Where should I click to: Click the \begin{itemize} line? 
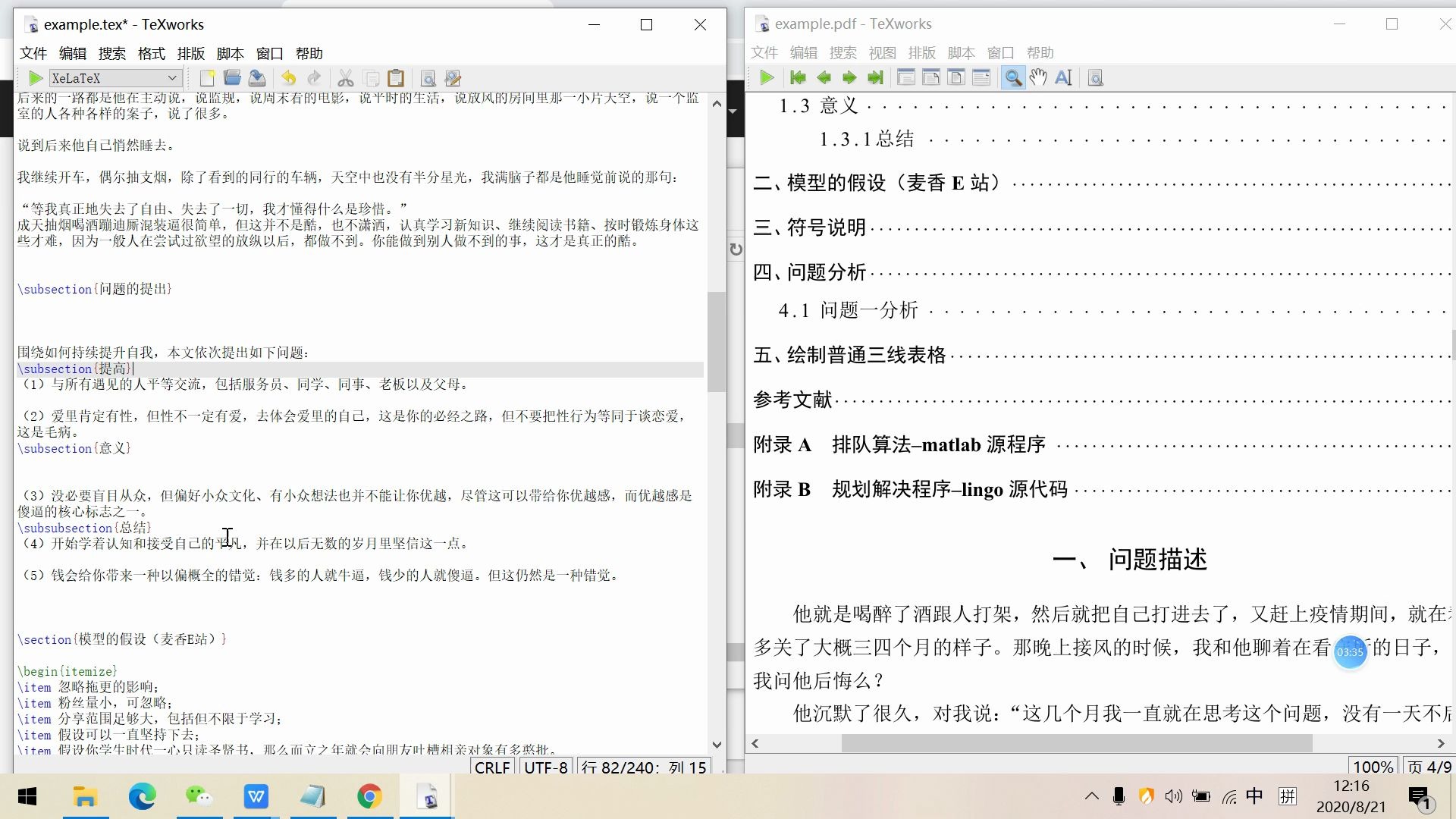(67, 671)
